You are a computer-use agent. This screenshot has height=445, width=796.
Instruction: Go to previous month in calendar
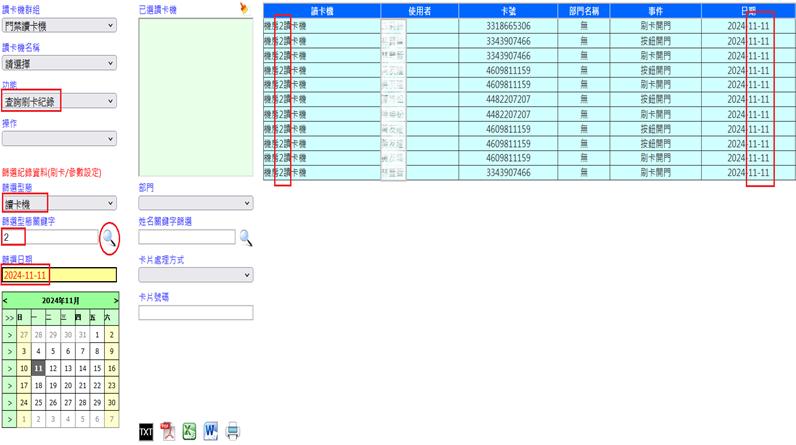click(x=5, y=300)
